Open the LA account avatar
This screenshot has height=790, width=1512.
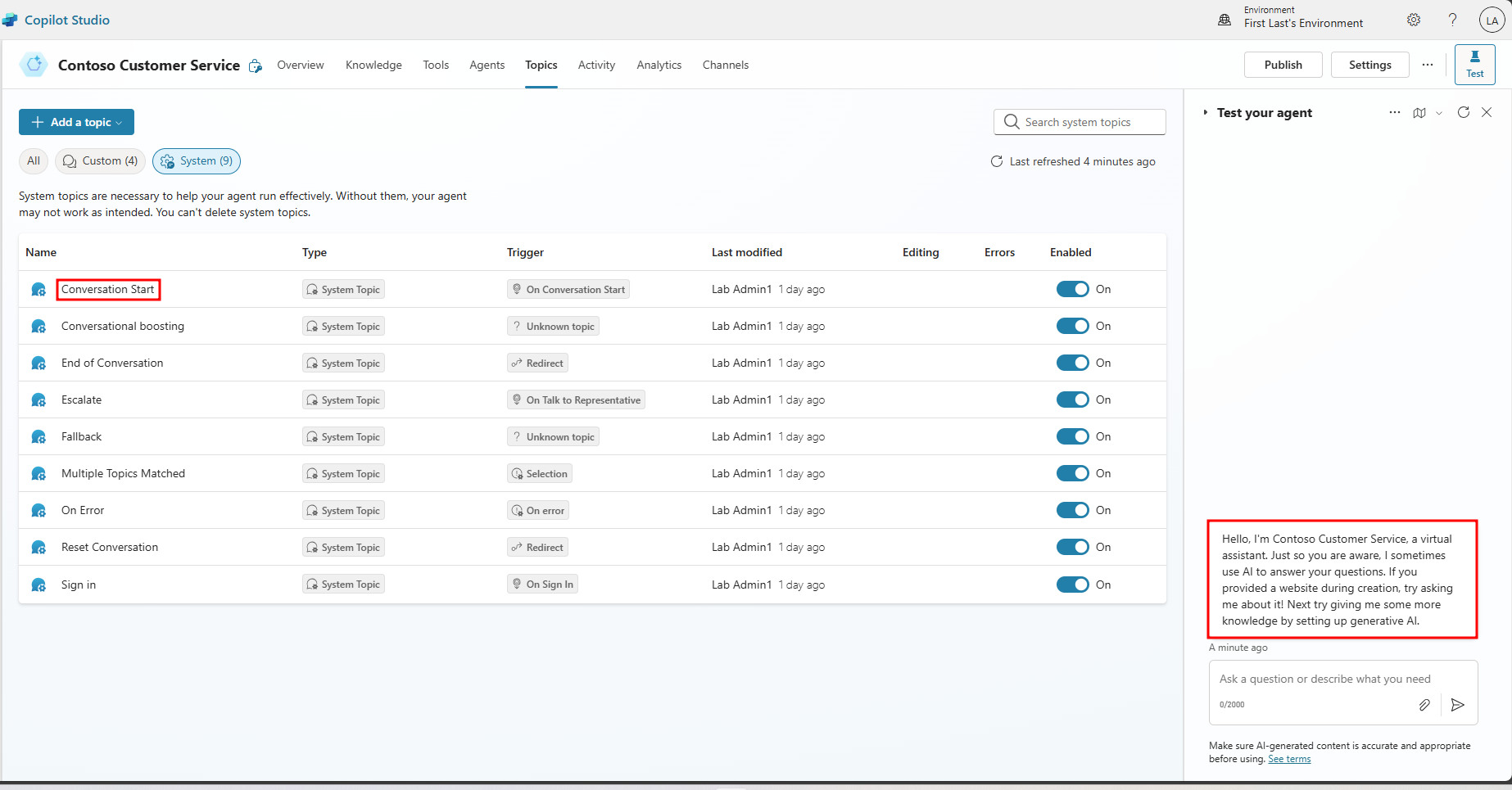pyautogui.click(x=1492, y=20)
